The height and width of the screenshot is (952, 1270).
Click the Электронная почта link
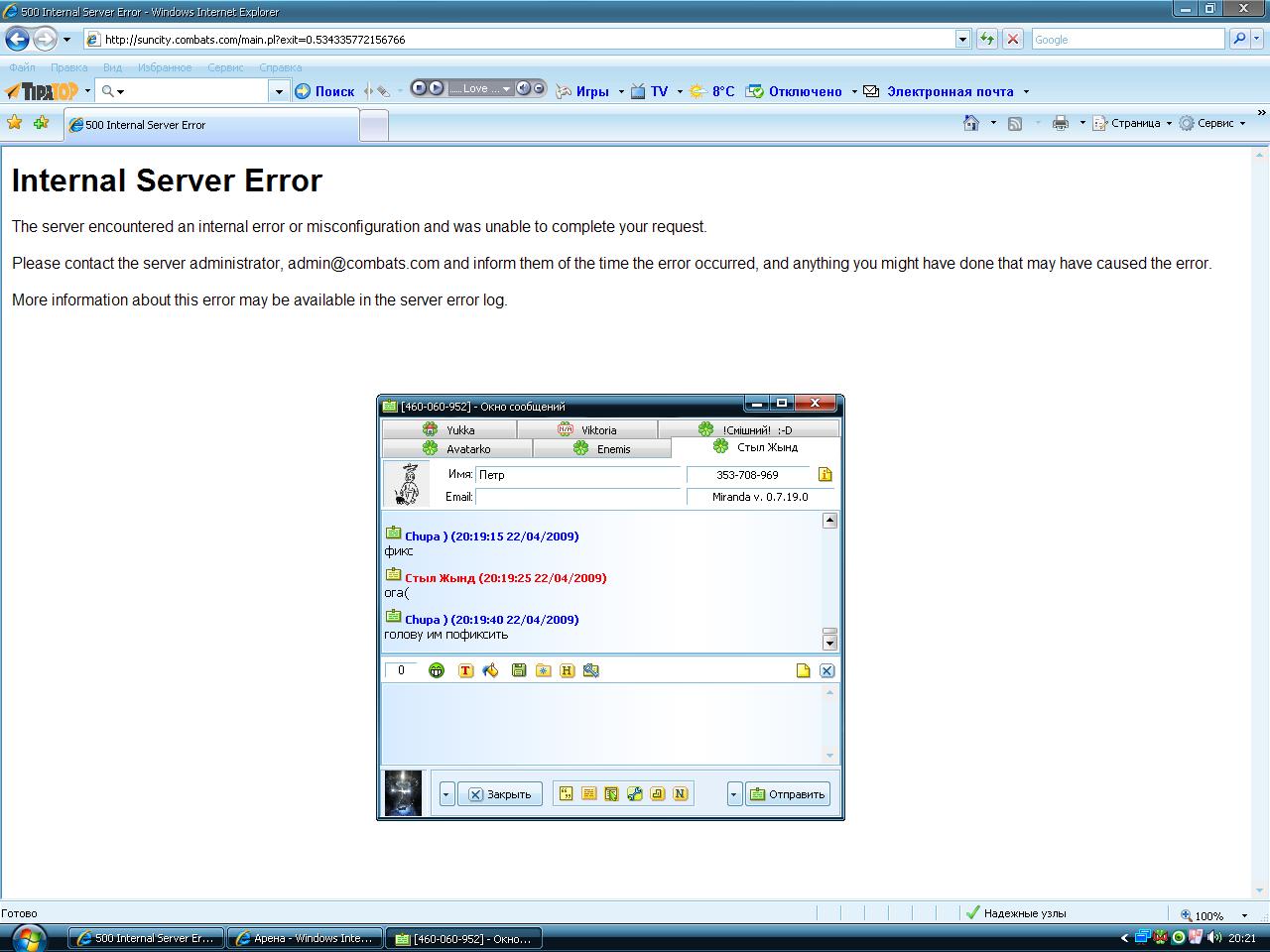(950, 91)
